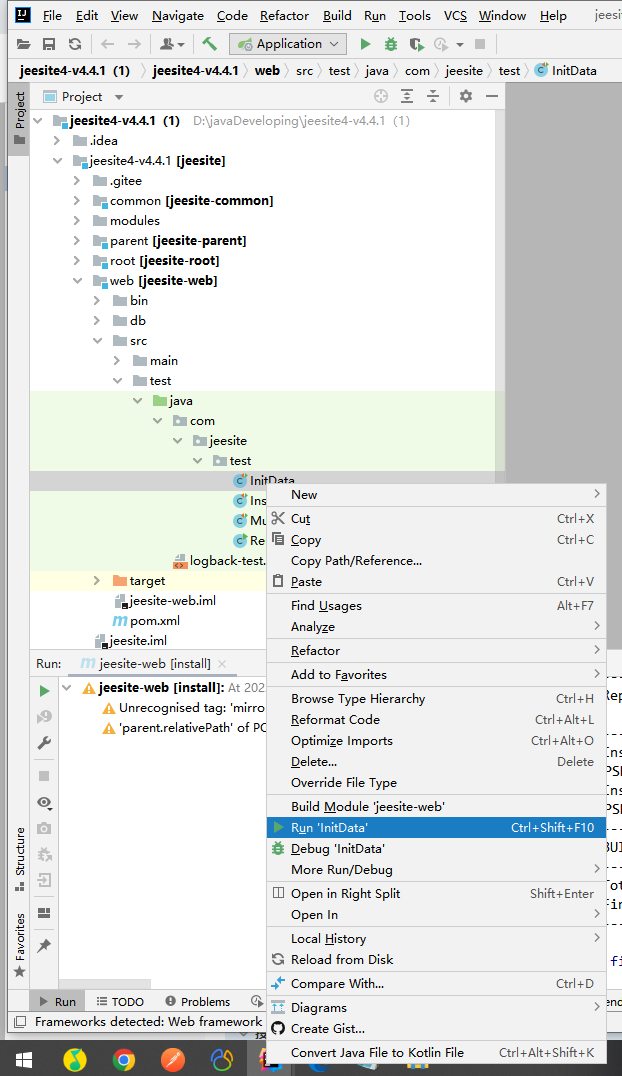Expand the .idea folder
The image size is (622, 1076).
(x=57, y=141)
